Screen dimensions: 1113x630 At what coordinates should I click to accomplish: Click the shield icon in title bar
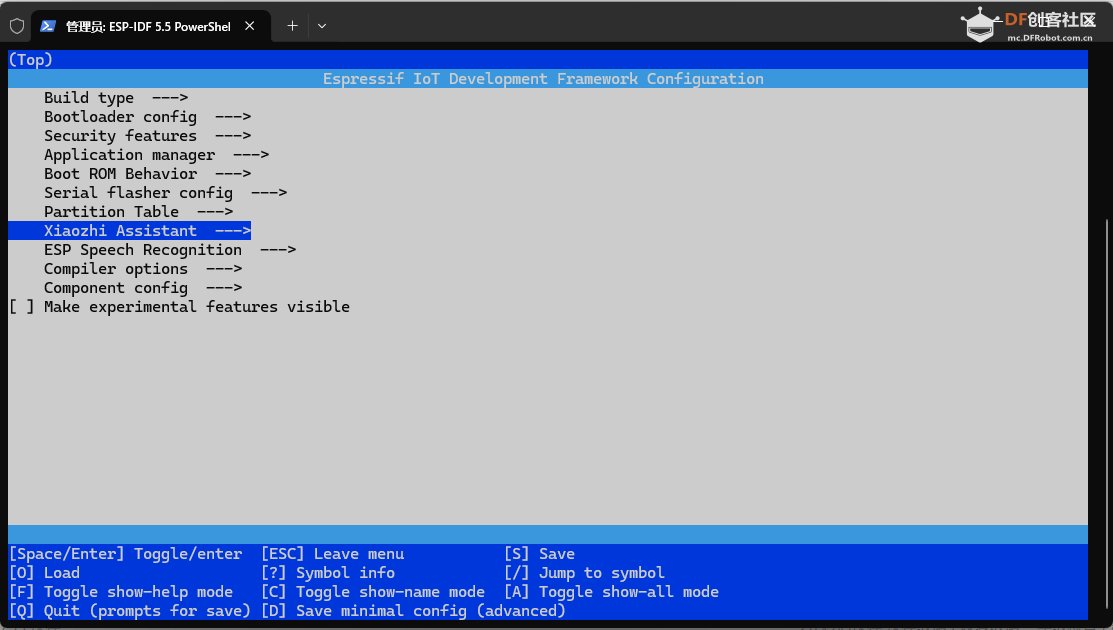tap(17, 26)
